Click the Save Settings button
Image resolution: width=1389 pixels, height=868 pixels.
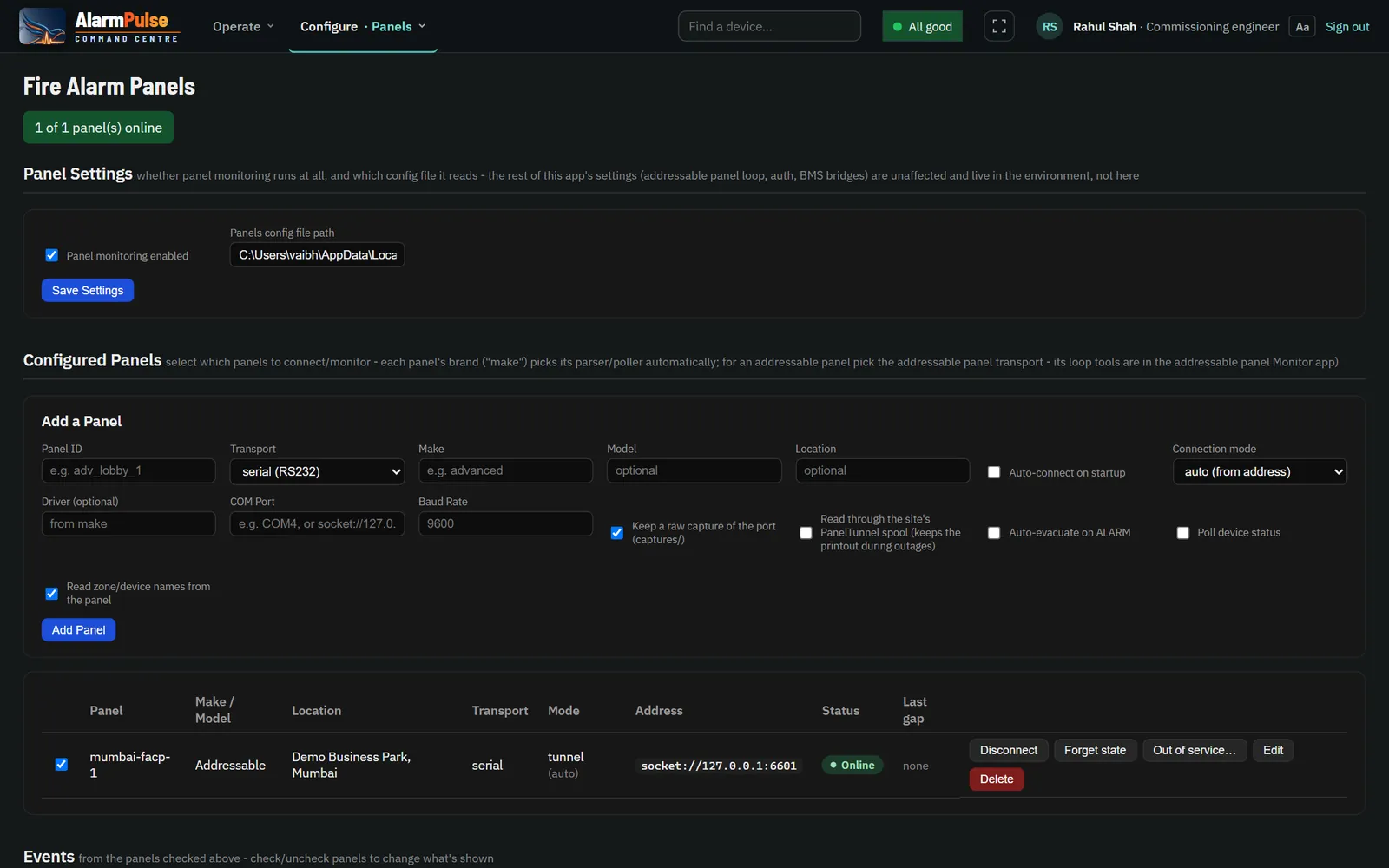tap(88, 290)
